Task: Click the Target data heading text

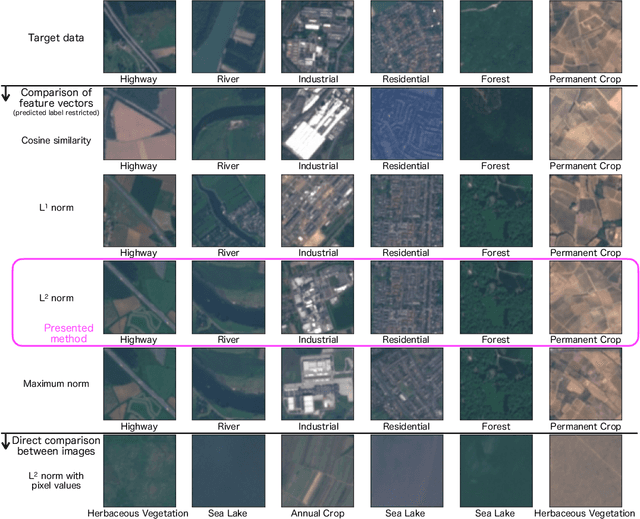Action: pyautogui.click(x=53, y=39)
